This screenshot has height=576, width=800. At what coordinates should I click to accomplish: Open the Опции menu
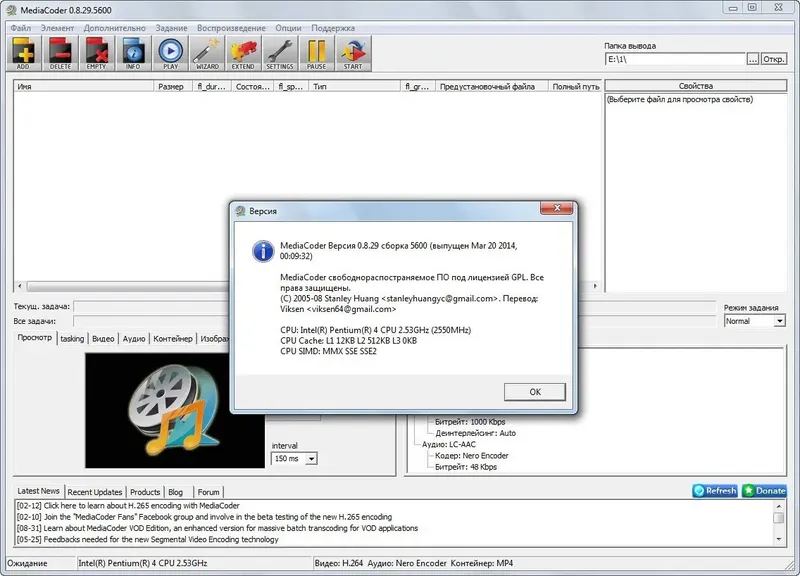288,28
